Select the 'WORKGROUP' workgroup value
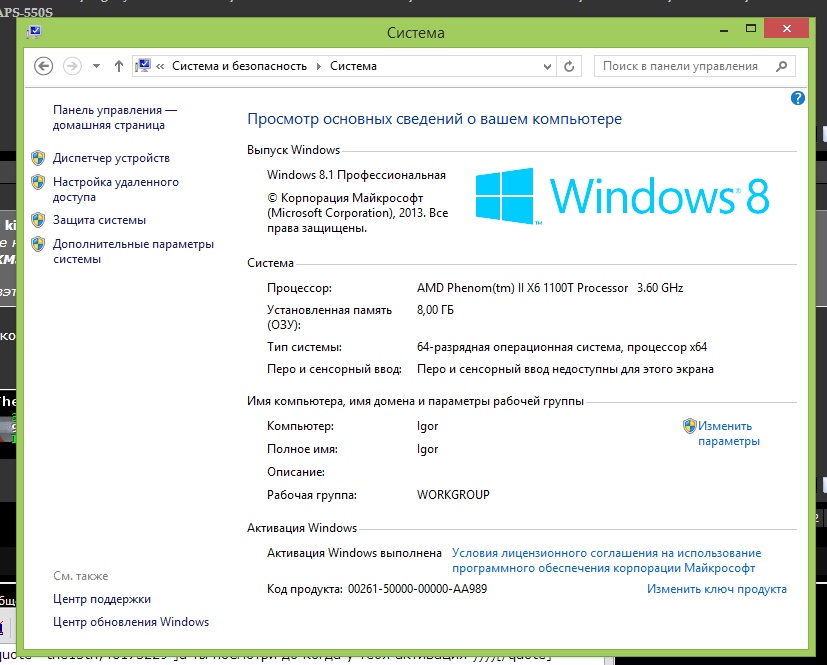Viewport: 827px width, 665px height. click(x=453, y=495)
